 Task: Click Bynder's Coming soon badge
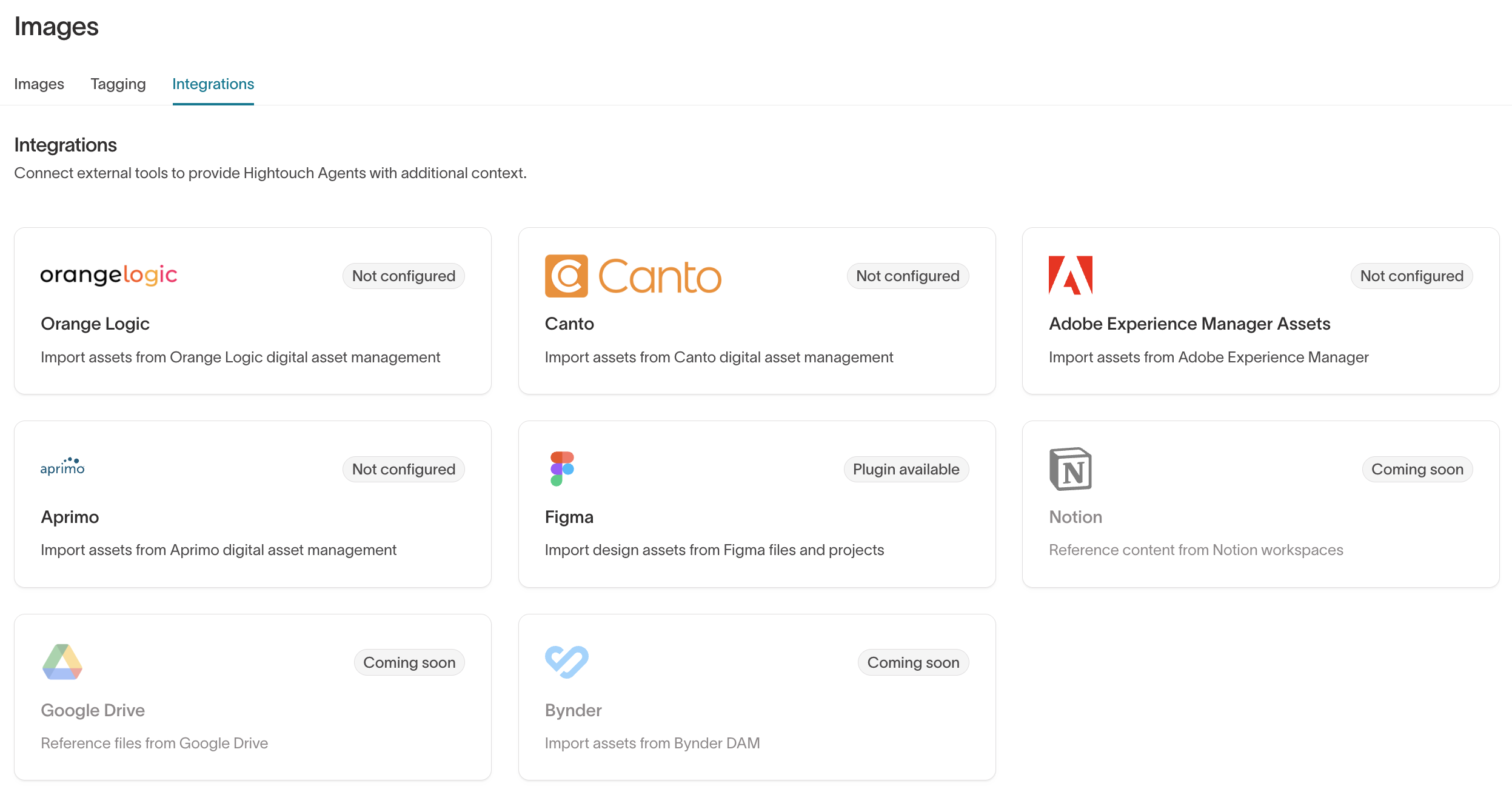(913, 662)
